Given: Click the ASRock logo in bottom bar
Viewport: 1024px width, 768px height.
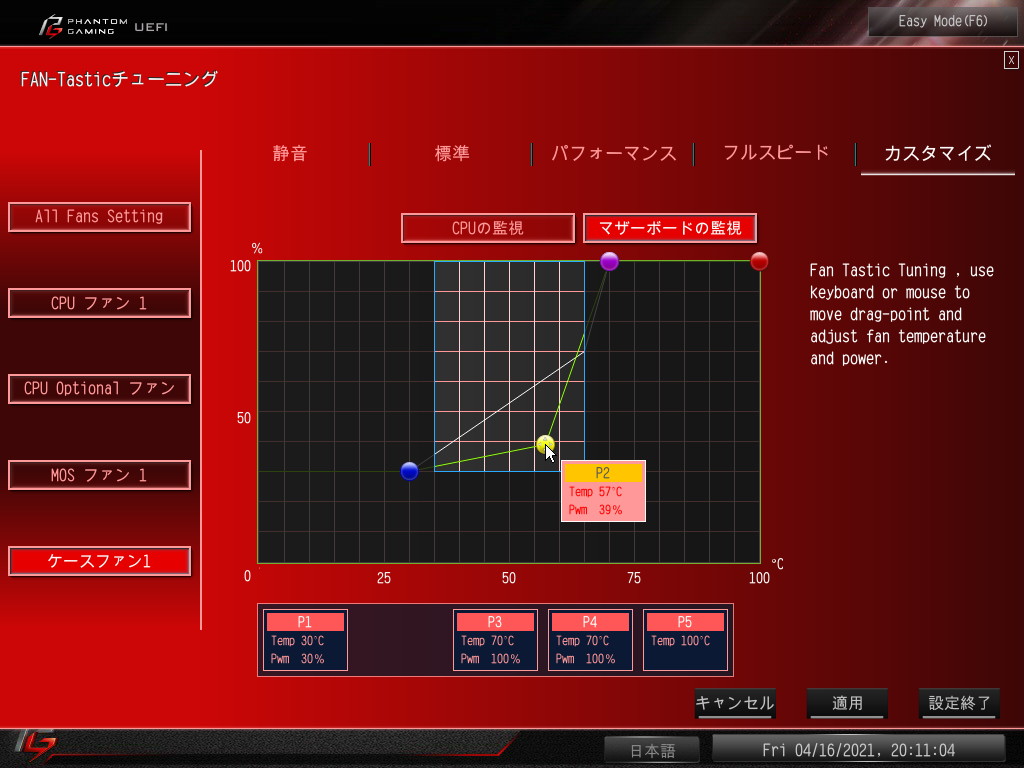Looking at the screenshot, I should click(x=36, y=746).
